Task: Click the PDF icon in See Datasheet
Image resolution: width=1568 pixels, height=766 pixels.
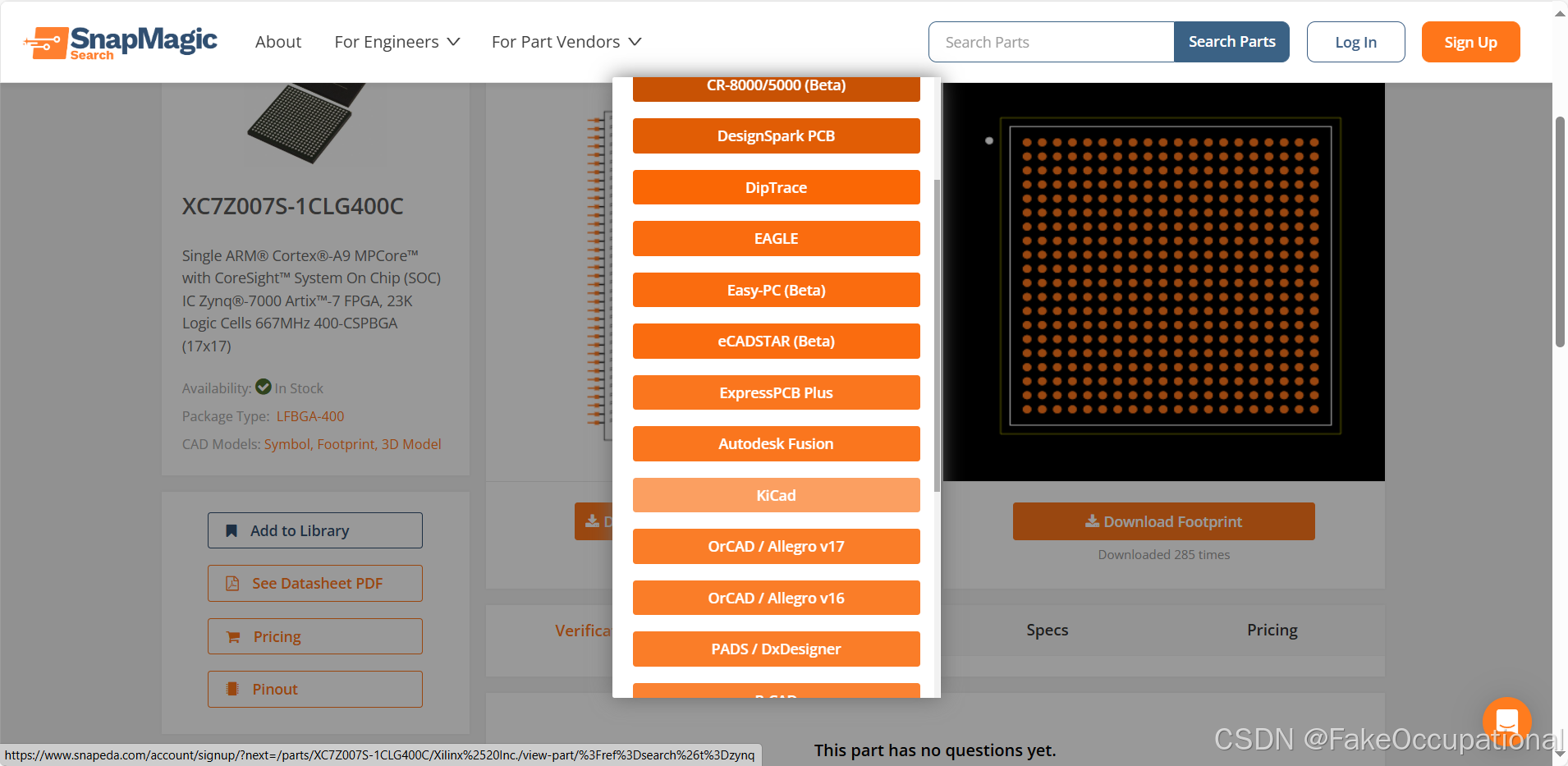Action: 232,584
